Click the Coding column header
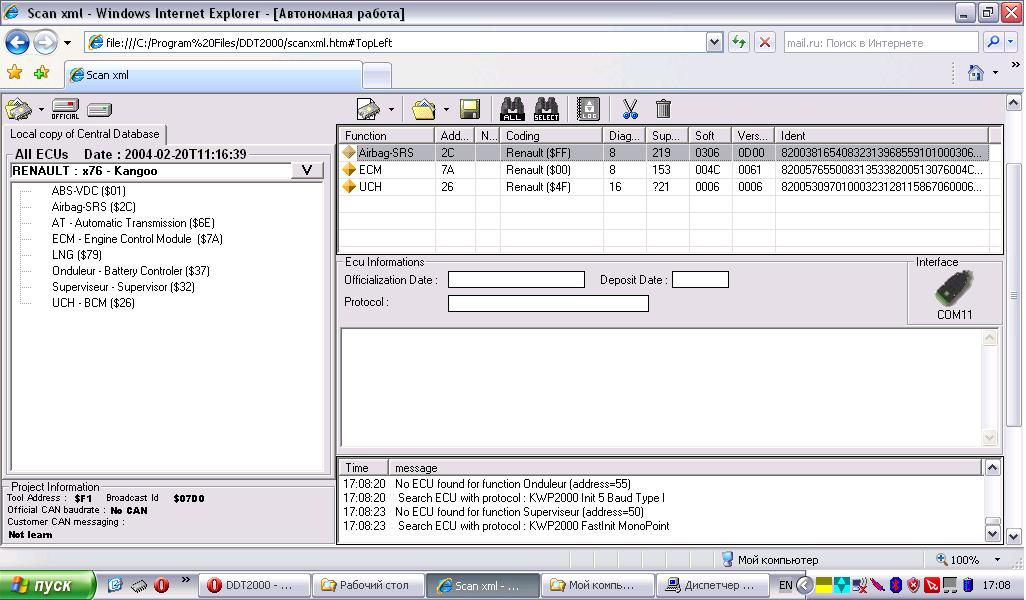The height and width of the screenshot is (600, 1026). coord(551,135)
